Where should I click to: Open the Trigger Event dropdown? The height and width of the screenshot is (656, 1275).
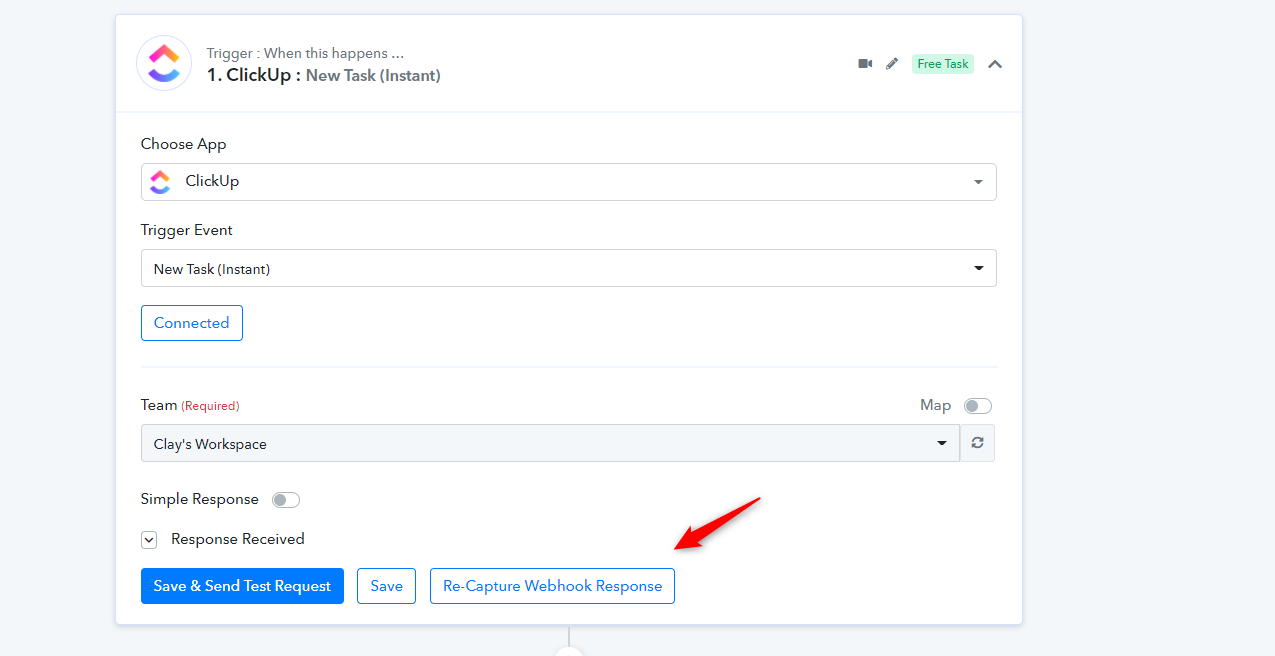(x=568, y=268)
